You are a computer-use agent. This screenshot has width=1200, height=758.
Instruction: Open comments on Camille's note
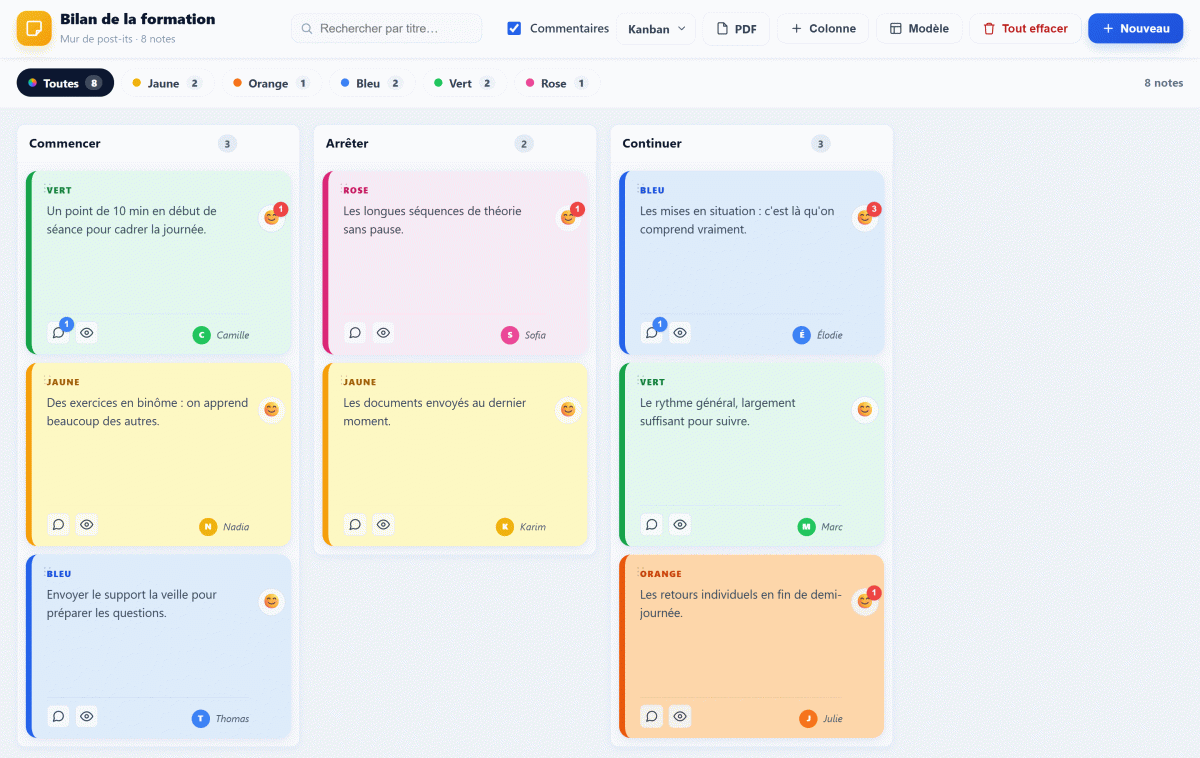[x=58, y=333]
